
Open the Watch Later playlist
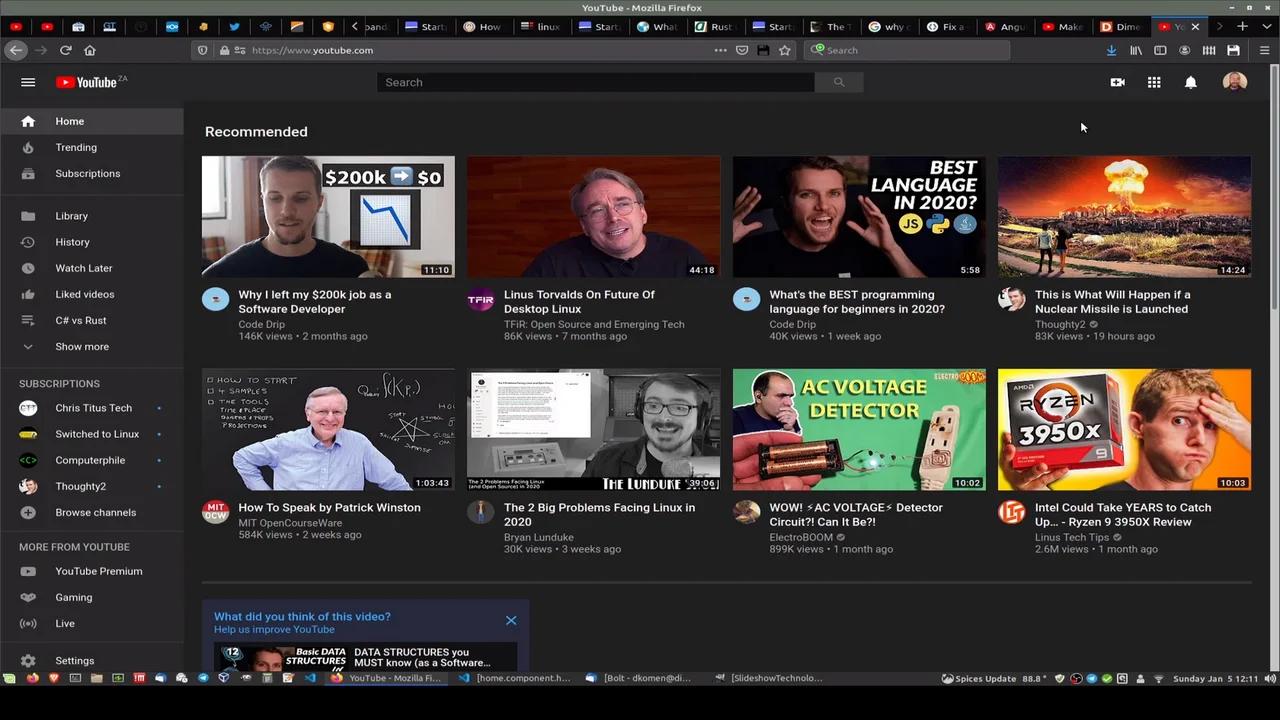[83, 268]
